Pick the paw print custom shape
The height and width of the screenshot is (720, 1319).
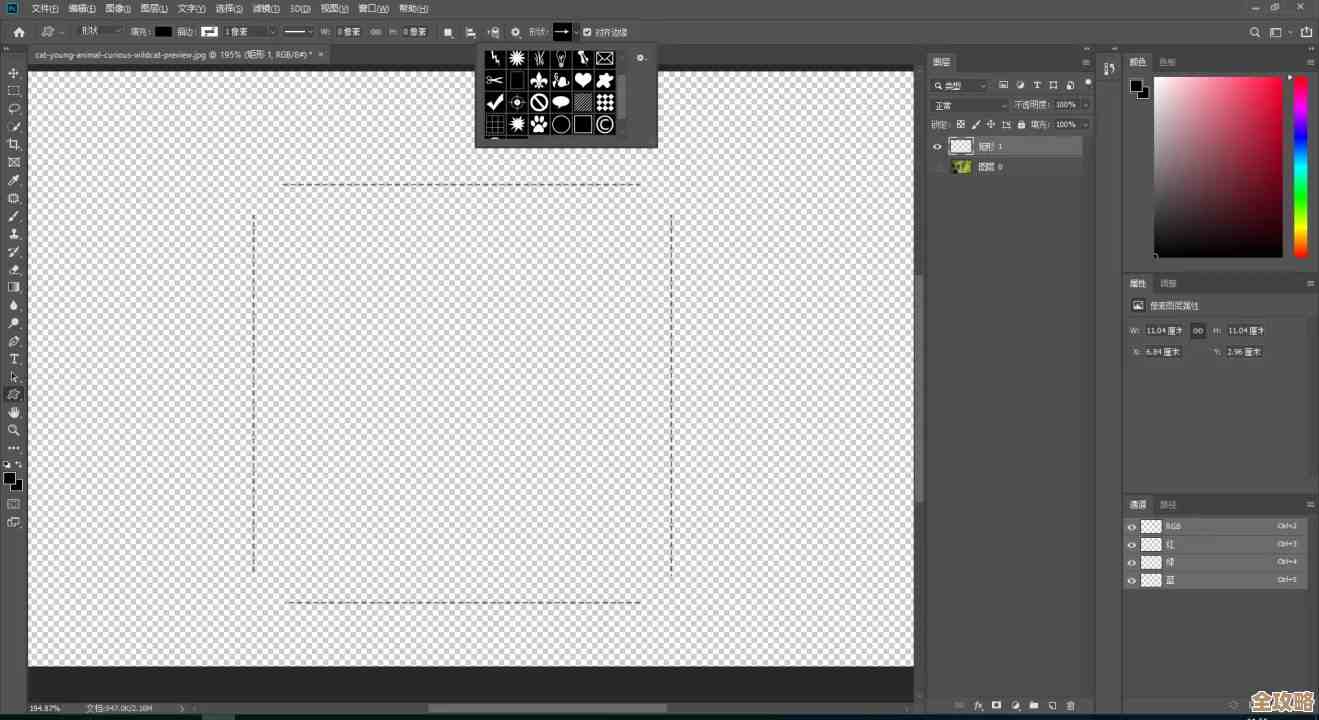click(539, 124)
